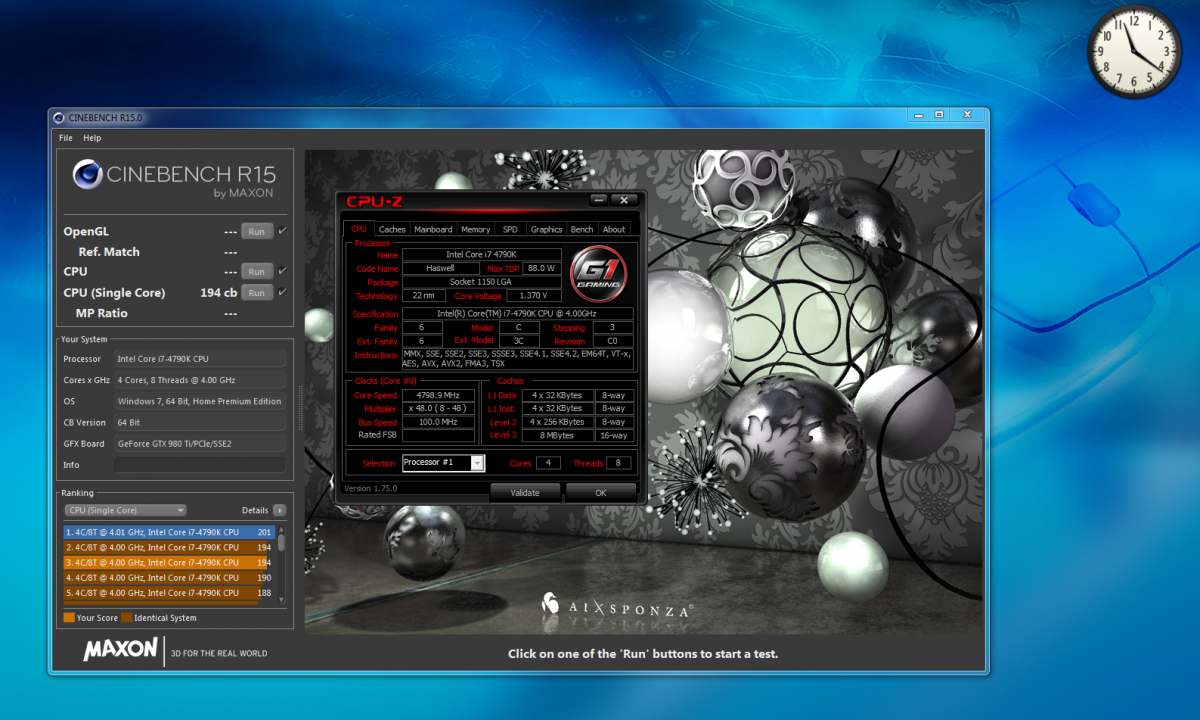Switch to the About tab
The height and width of the screenshot is (720, 1200).
(614, 229)
